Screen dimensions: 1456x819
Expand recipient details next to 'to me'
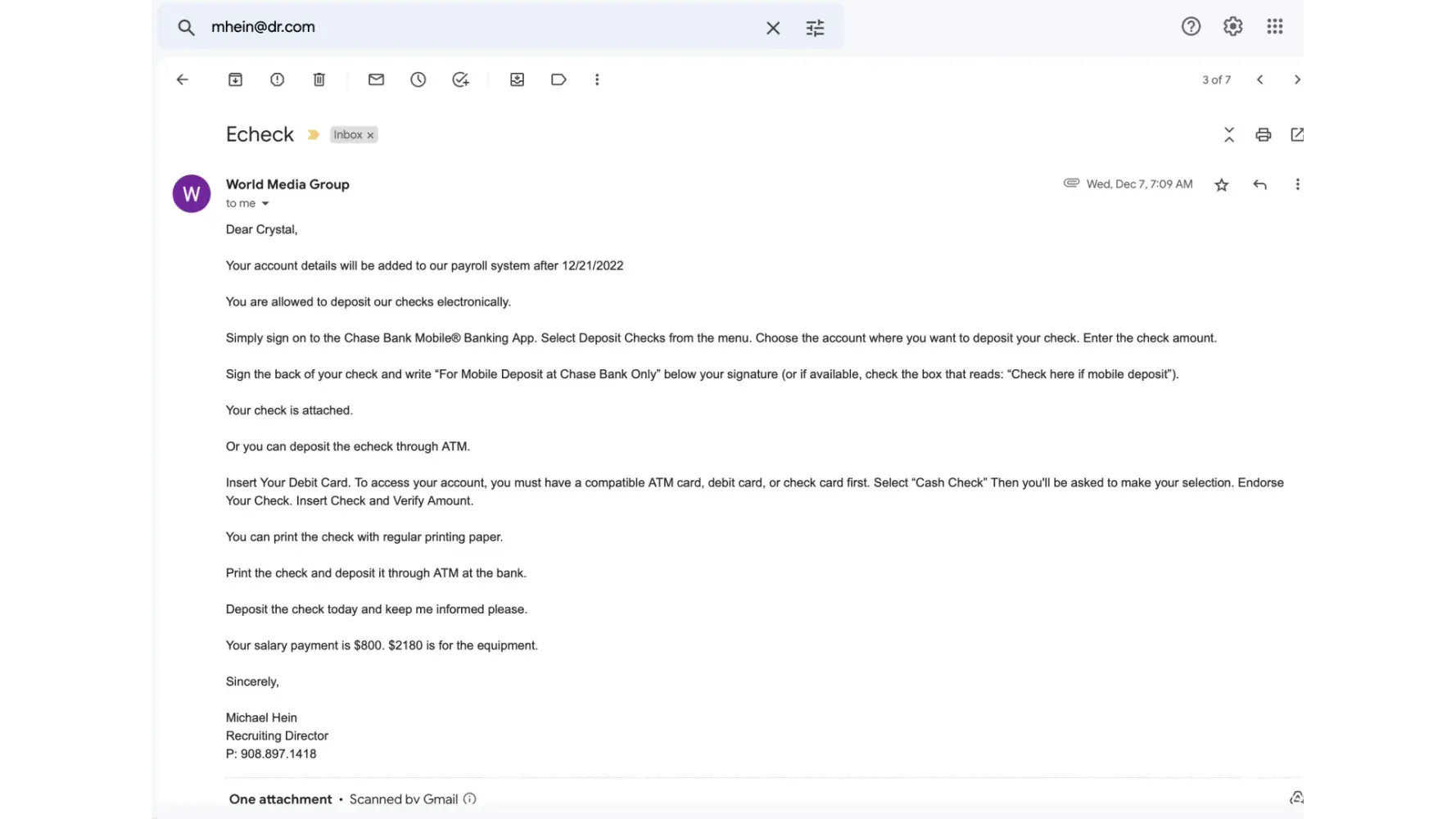pos(265,203)
